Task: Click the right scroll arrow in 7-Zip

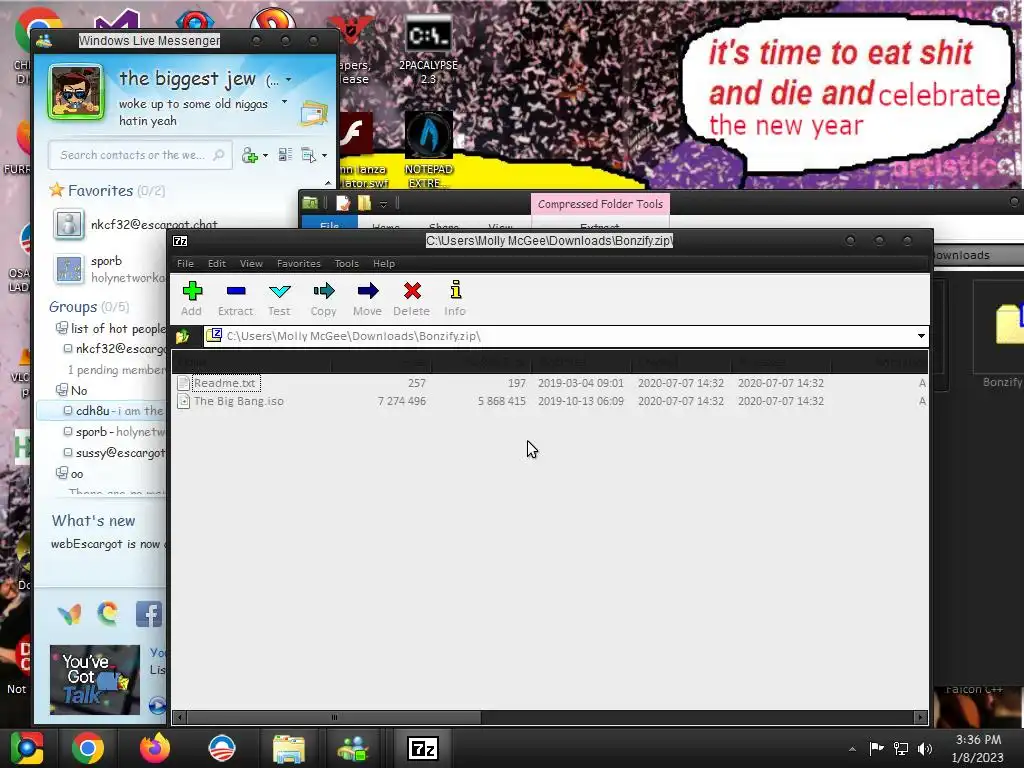Action: pyautogui.click(x=920, y=717)
